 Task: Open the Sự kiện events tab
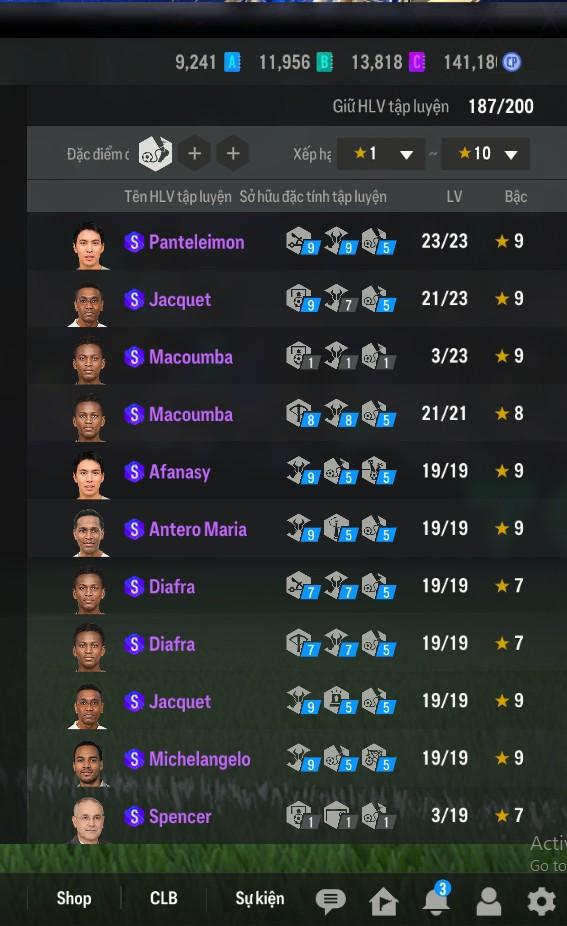coord(260,898)
